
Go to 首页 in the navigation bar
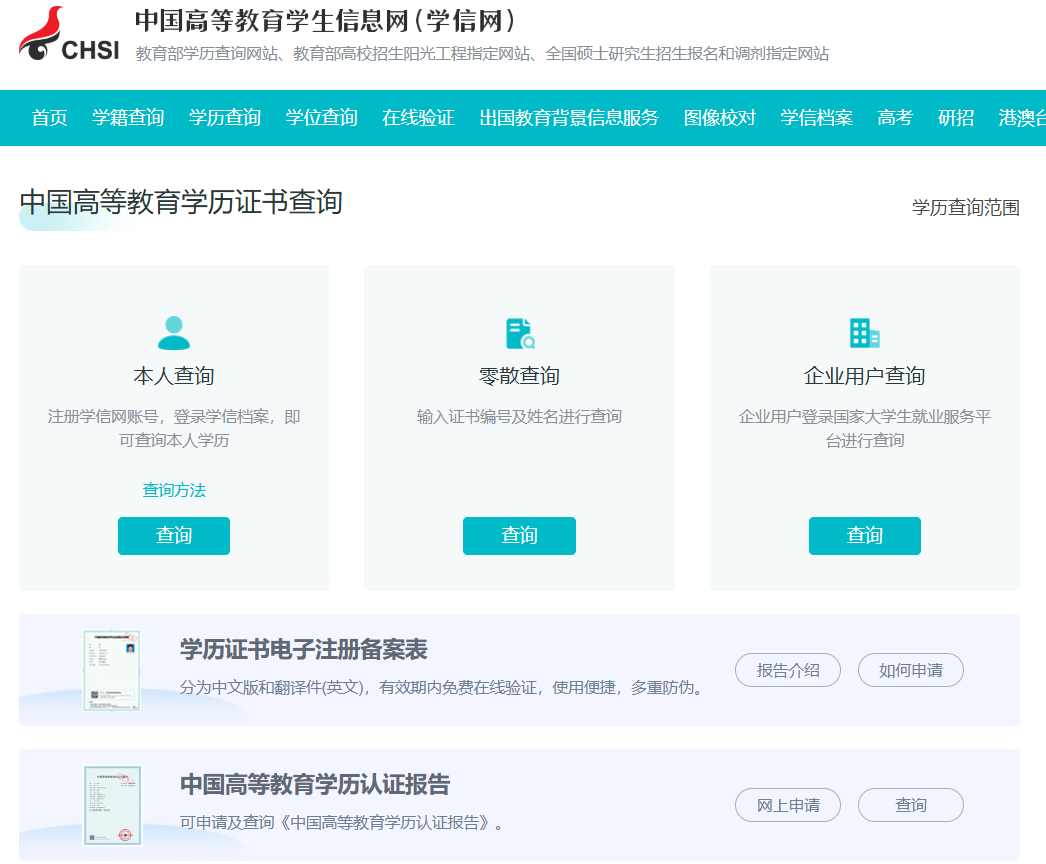point(48,117)
